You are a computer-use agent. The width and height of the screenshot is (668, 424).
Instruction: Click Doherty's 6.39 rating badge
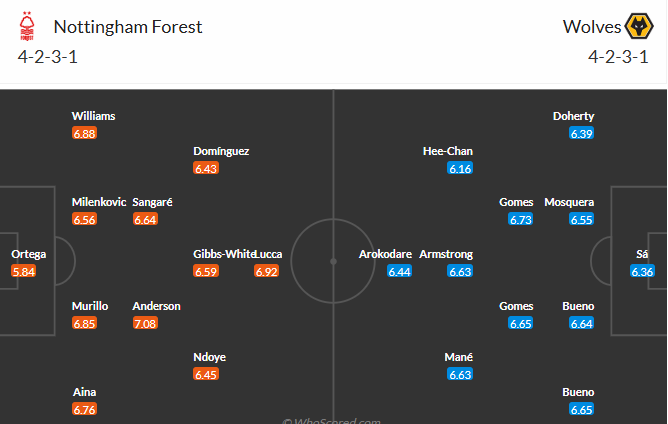pos(582,133)
